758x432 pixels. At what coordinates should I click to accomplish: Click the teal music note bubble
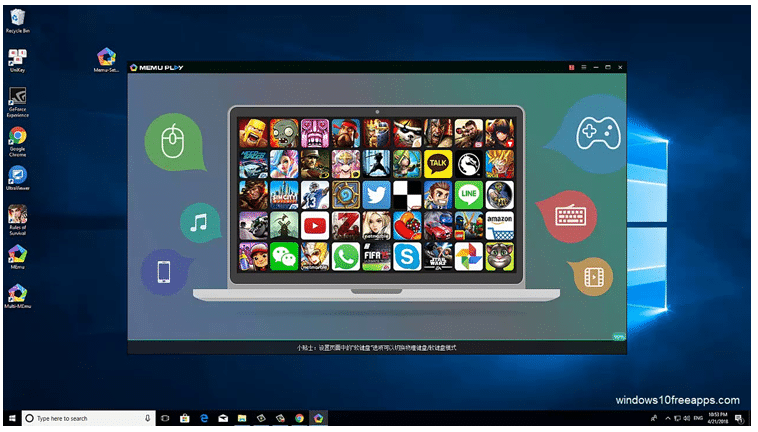(200, 223)
